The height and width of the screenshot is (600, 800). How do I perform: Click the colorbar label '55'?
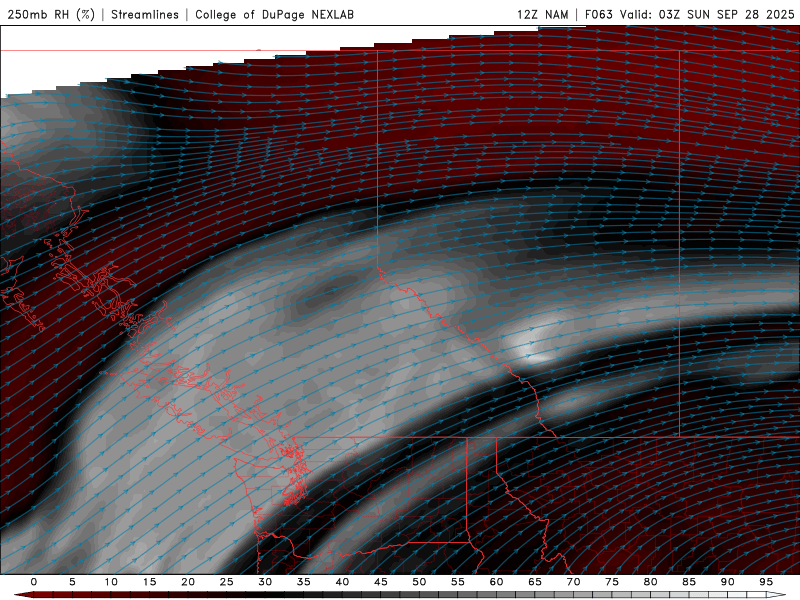458,582
